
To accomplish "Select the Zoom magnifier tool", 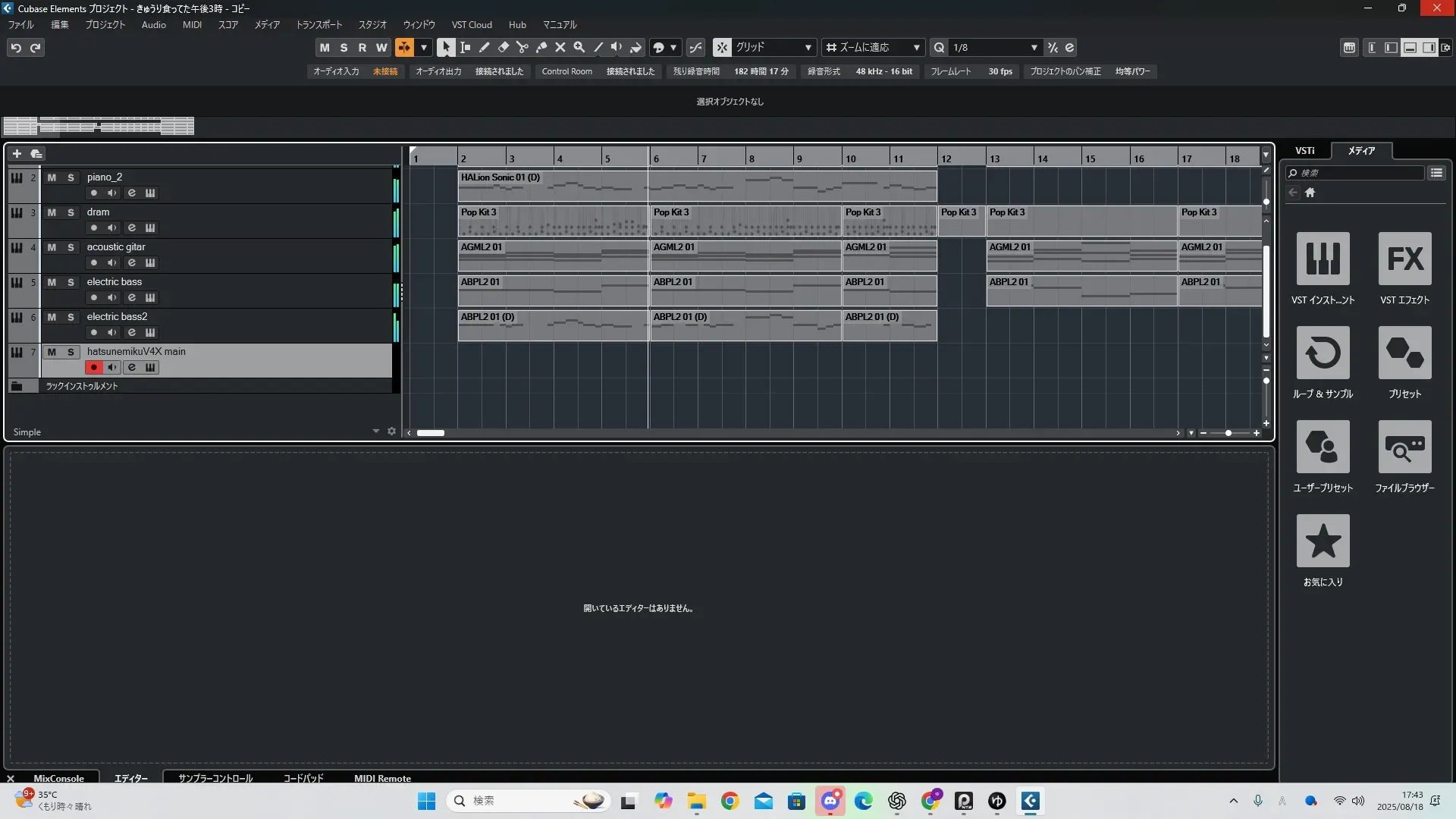I will point(579,47).
